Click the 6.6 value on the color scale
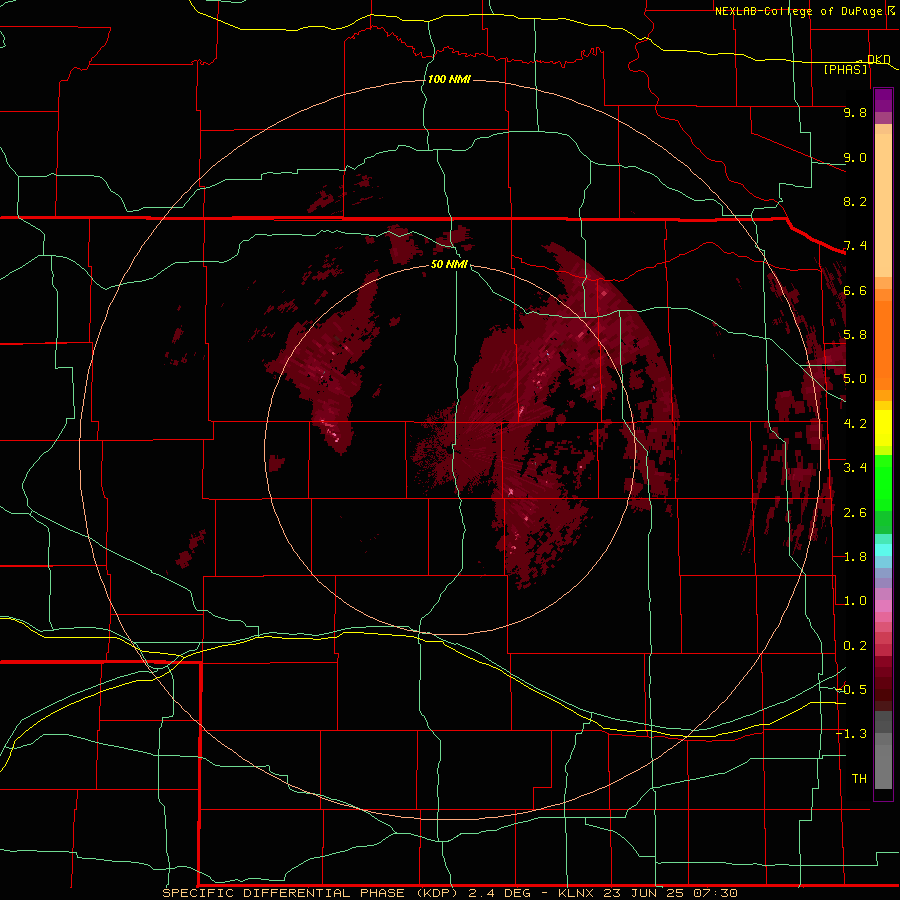Screen dimensions: 900x900 coord(855,290)
